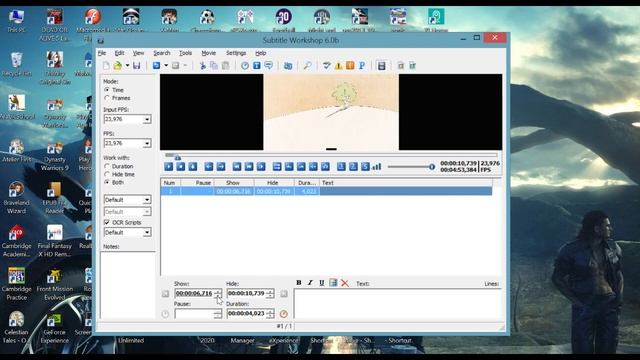640x360 pixels.
Task: Apply Italic formatting to subtitle
Action: pos(310,283)
